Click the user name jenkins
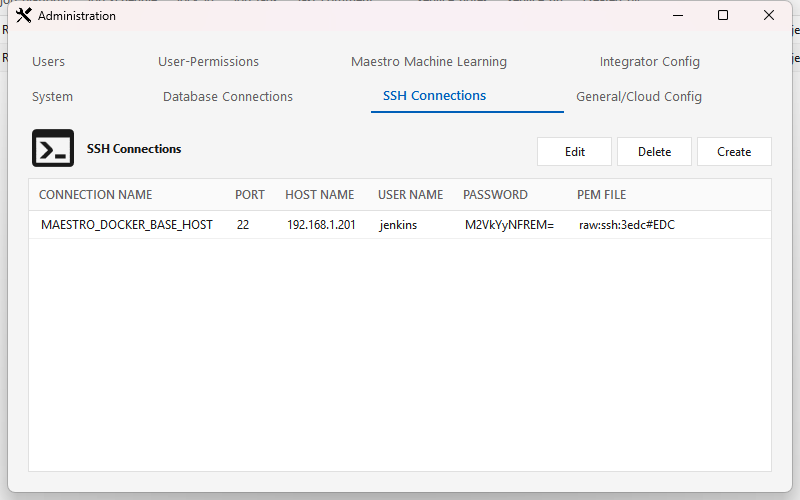This screenshot has height=500, width=800. (398, 225)
